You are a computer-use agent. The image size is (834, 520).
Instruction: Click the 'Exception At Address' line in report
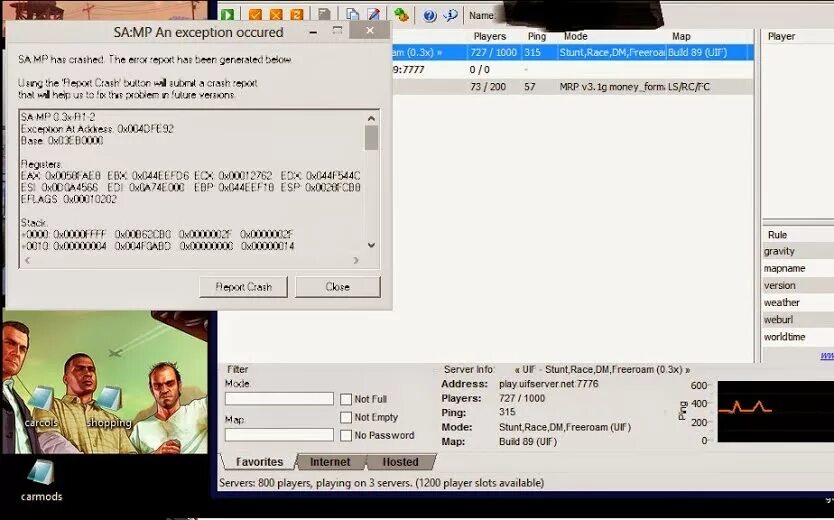[97, 129]
